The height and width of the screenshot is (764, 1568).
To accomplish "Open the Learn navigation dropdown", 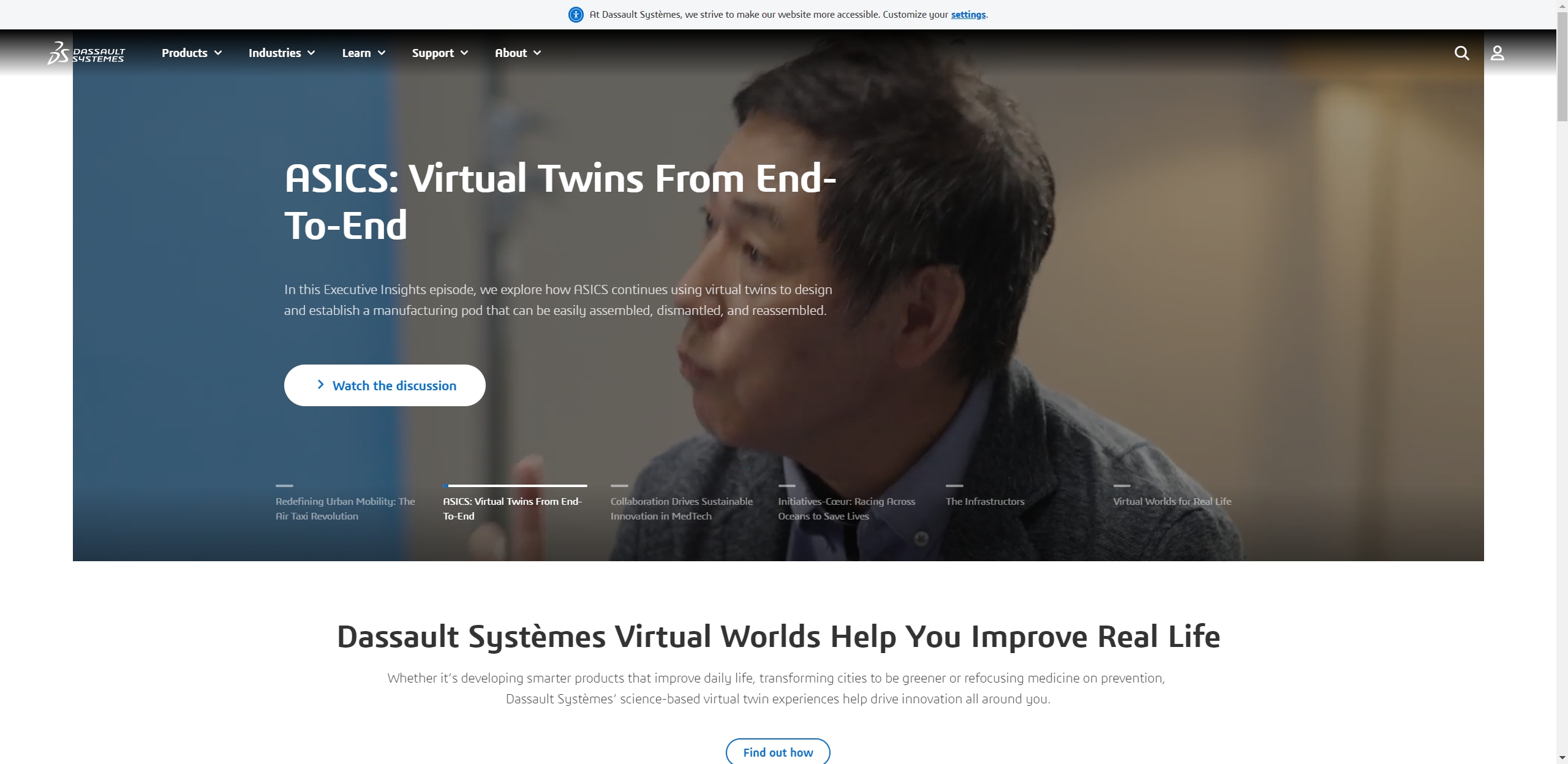I will pyautogui.click(x=363, y=53).
